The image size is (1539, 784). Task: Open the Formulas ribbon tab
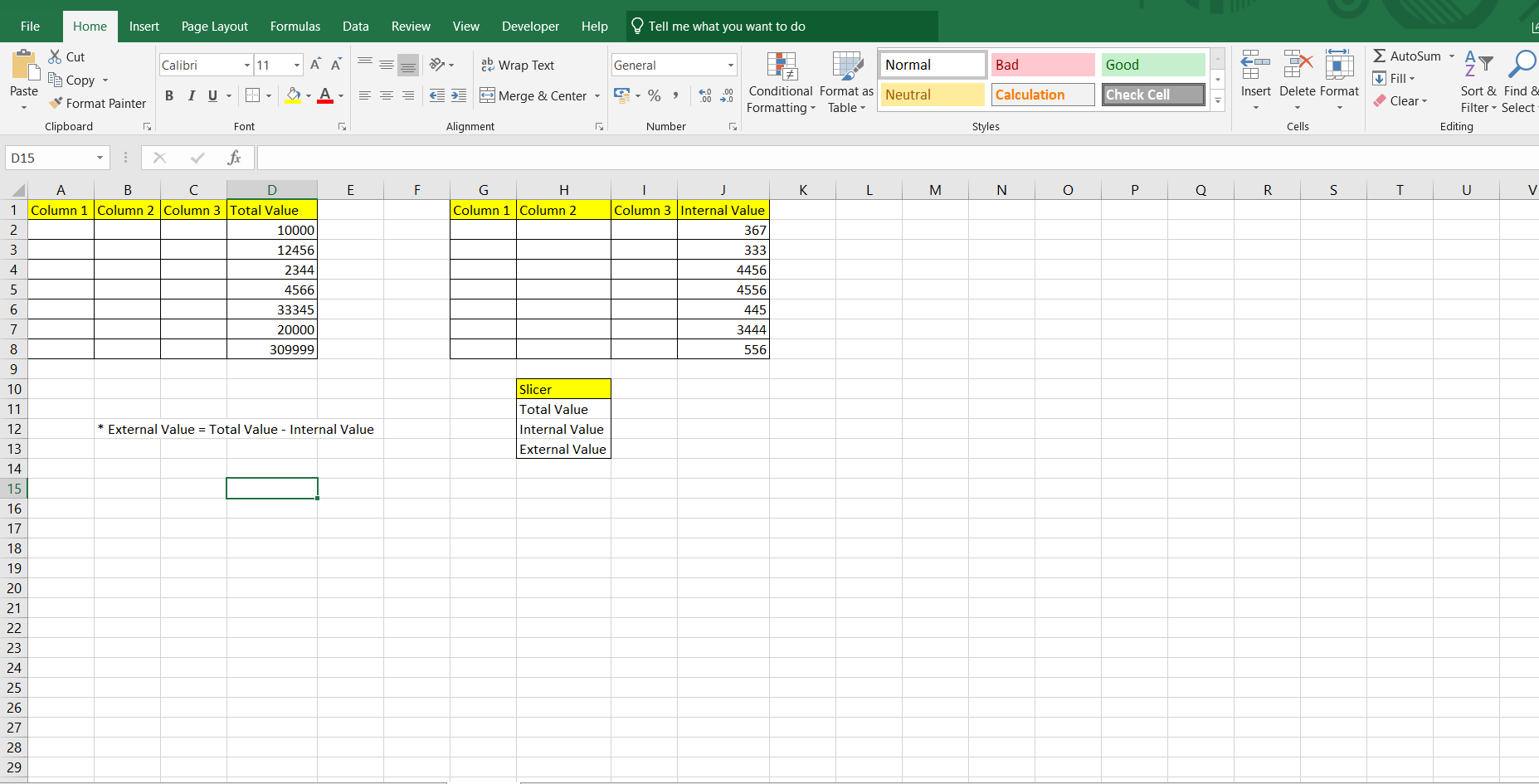(x=295, y=26)
